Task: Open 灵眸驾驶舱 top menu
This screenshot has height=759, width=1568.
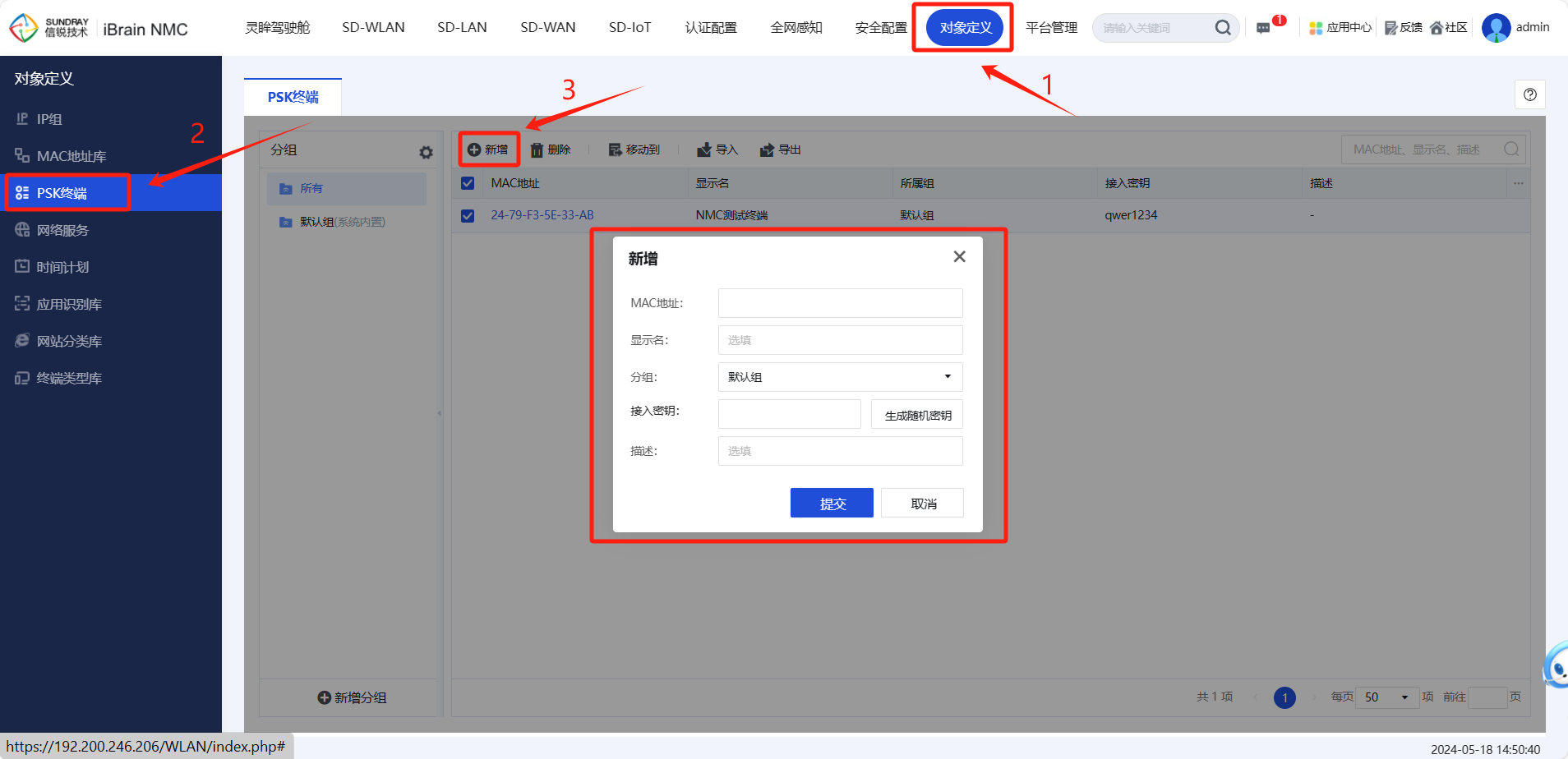Action: (277, 28)
